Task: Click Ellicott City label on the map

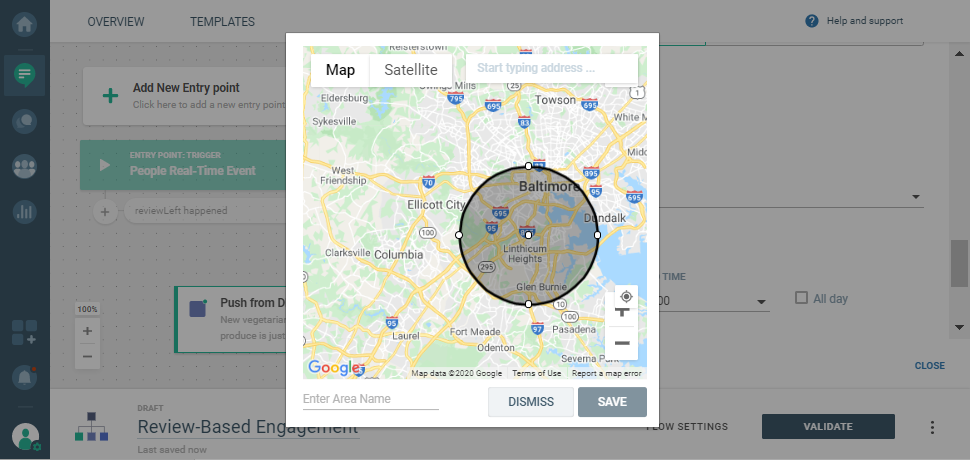Action: [x=436, y=205]
